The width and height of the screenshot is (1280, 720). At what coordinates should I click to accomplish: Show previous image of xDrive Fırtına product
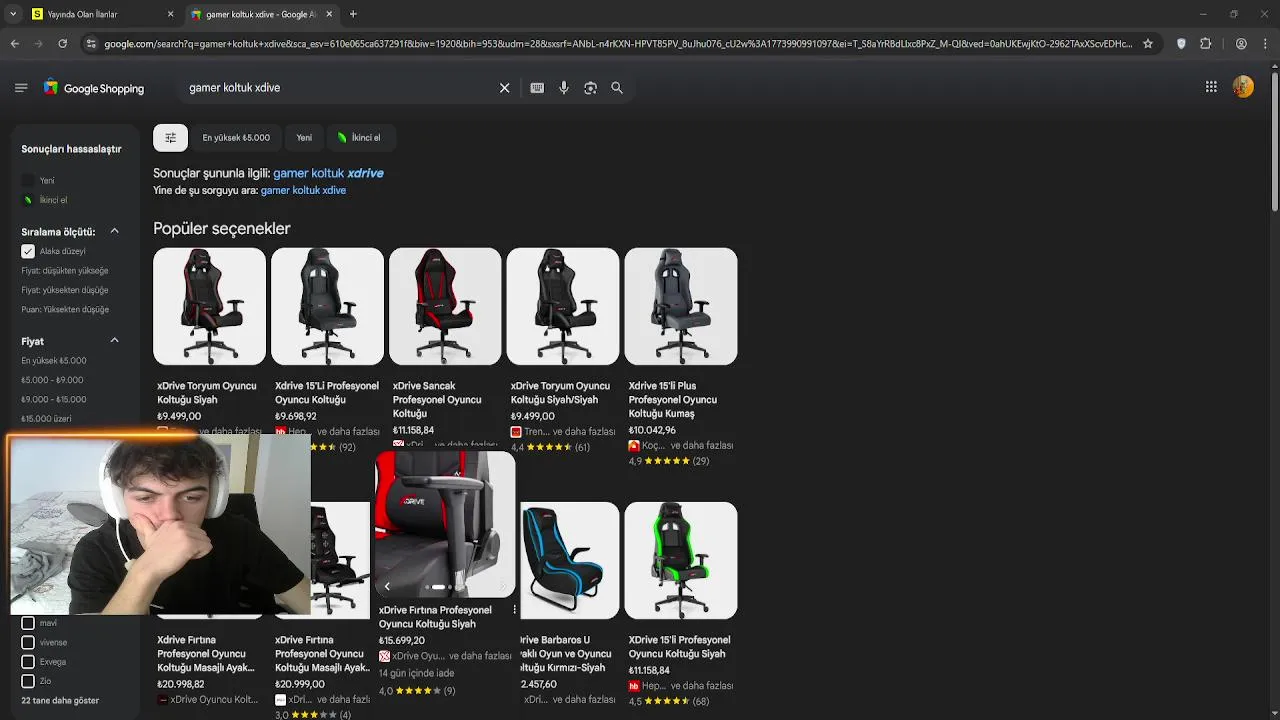tap(387, 587)
